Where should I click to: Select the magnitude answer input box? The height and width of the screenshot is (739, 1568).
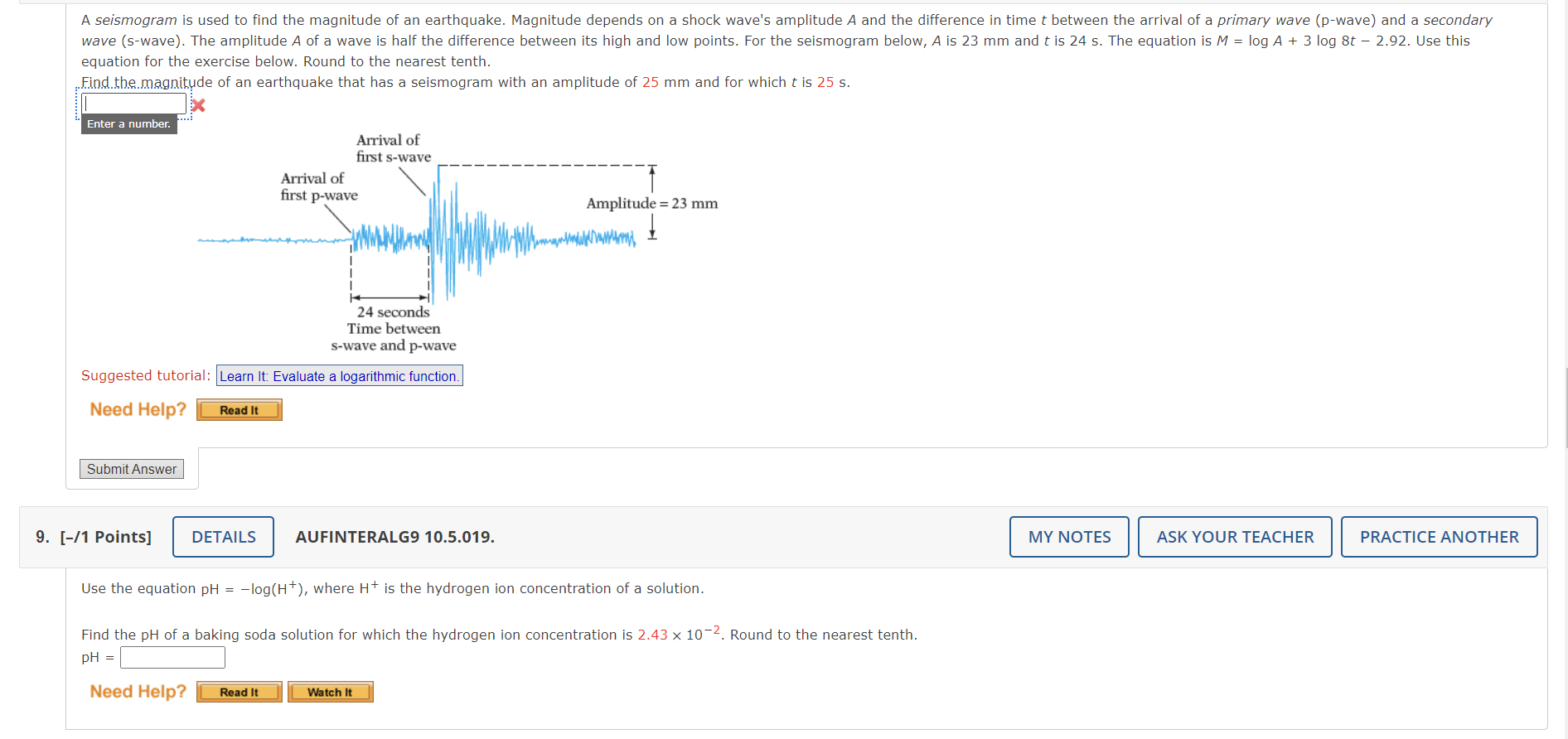coord(134,103)
